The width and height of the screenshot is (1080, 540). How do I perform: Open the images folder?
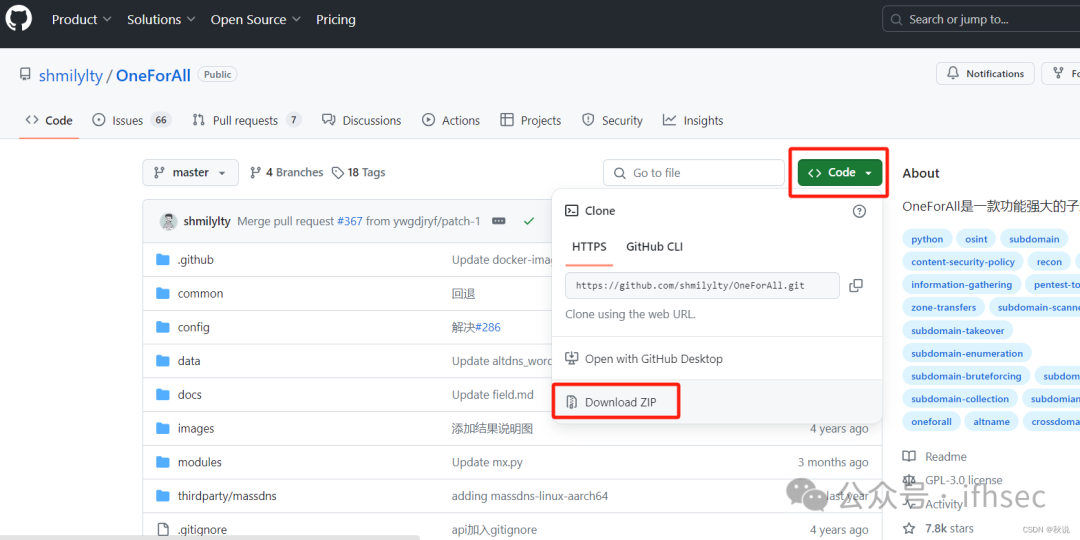click(x=196, y=428)
